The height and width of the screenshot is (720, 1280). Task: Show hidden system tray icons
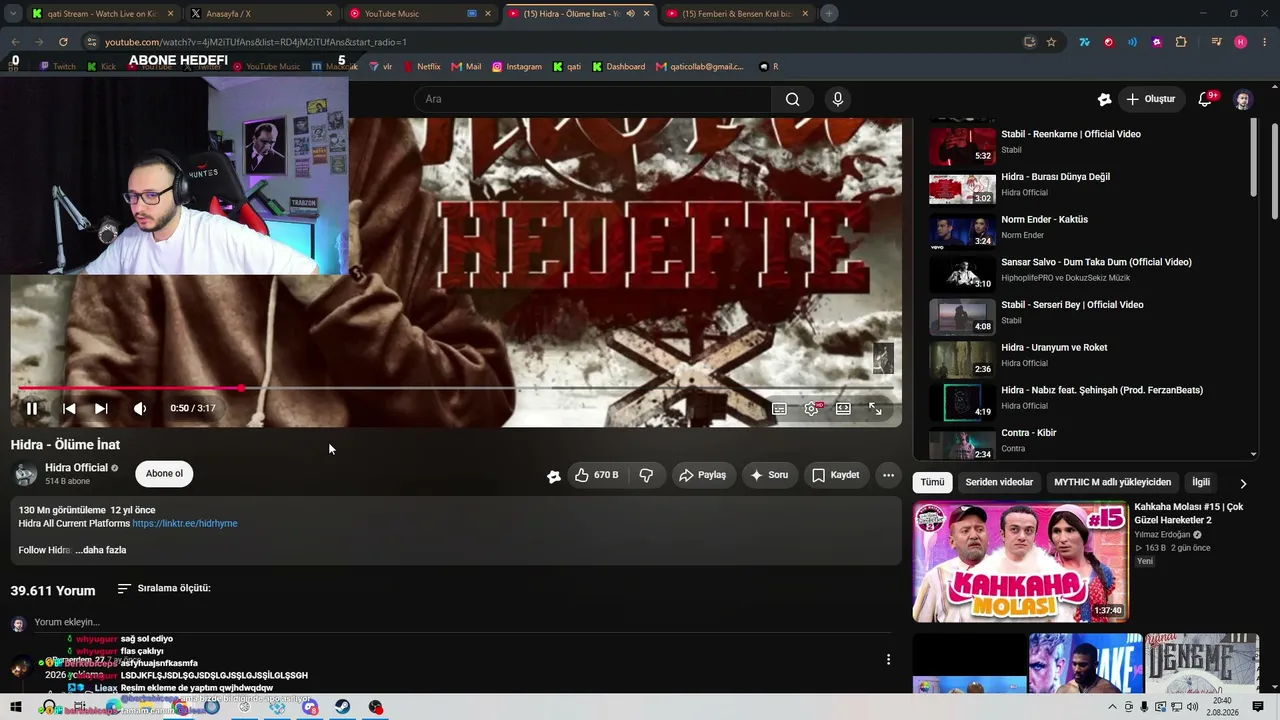tap(1115, 707)
